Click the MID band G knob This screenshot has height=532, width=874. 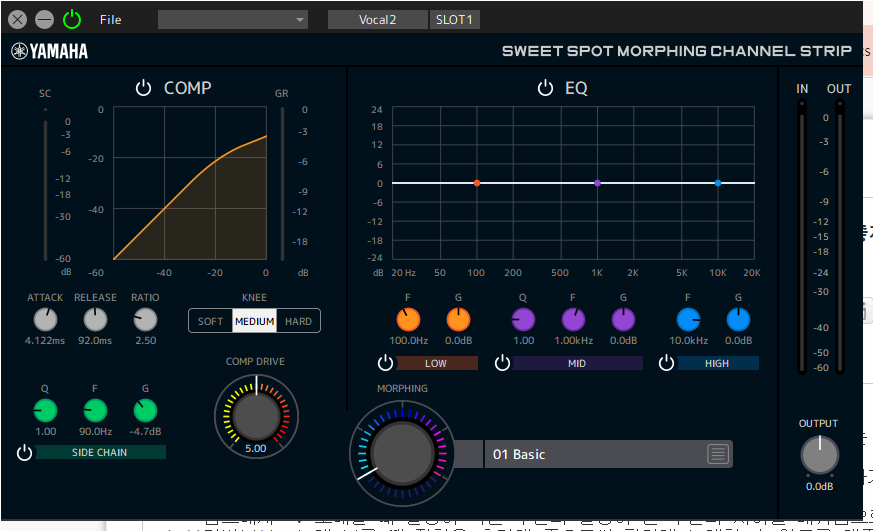click(x=623, y=320)
